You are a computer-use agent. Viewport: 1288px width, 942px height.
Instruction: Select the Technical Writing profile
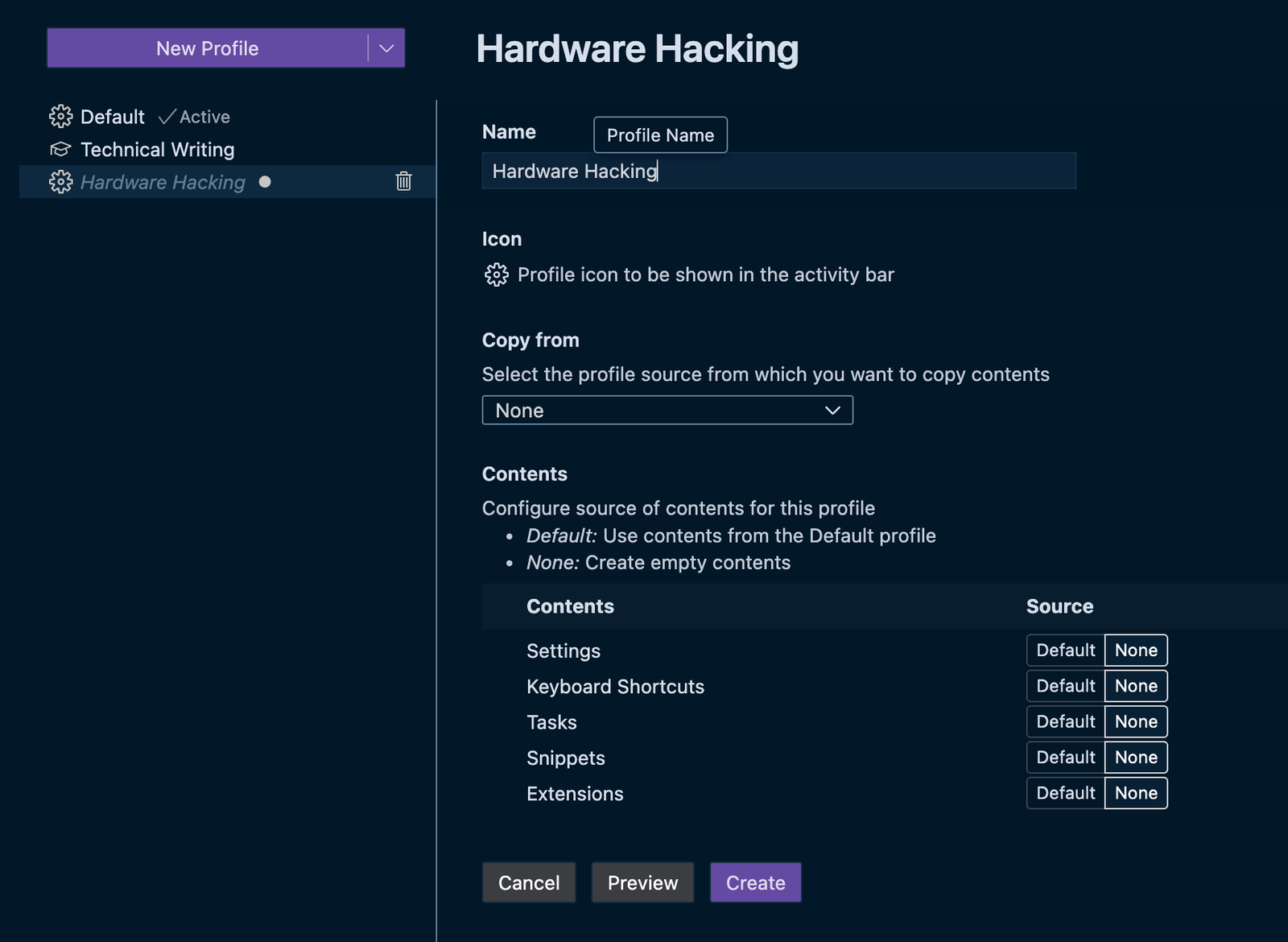coord(156,149)
